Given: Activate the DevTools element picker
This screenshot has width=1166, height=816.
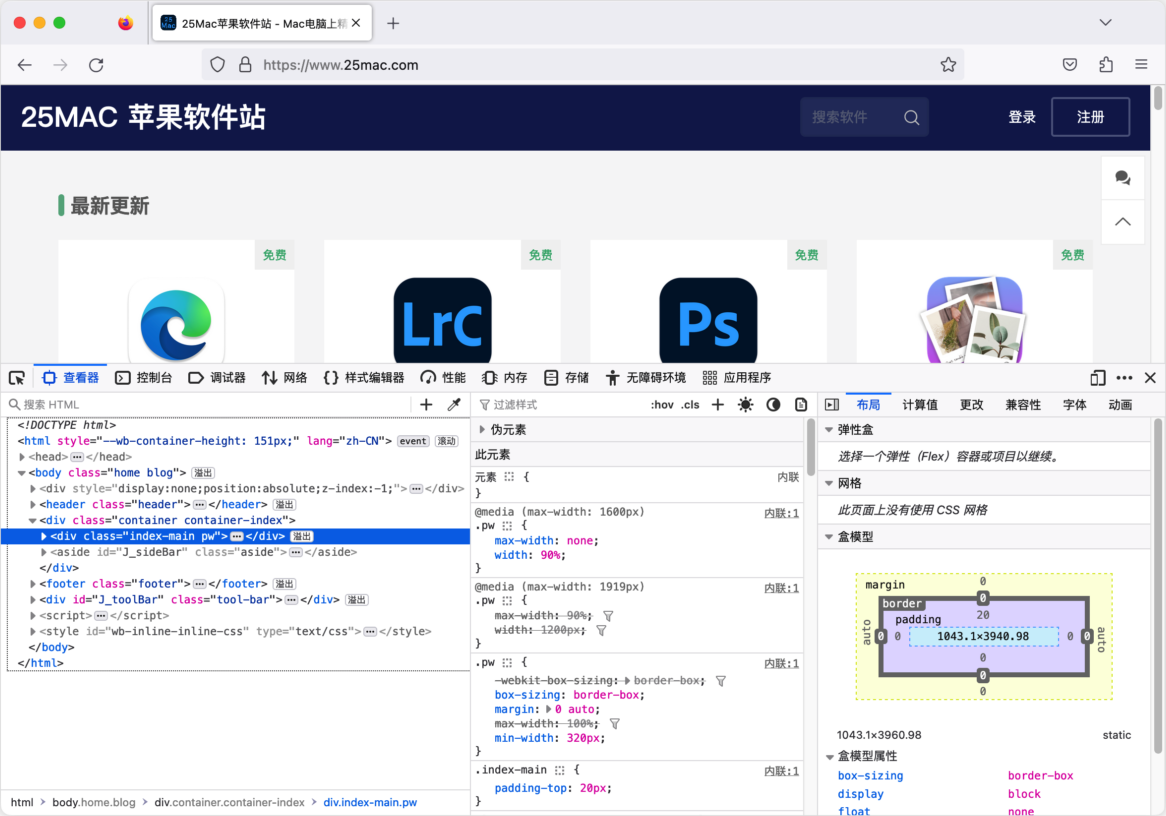Looking at the screenshot, I should [17, 378].
